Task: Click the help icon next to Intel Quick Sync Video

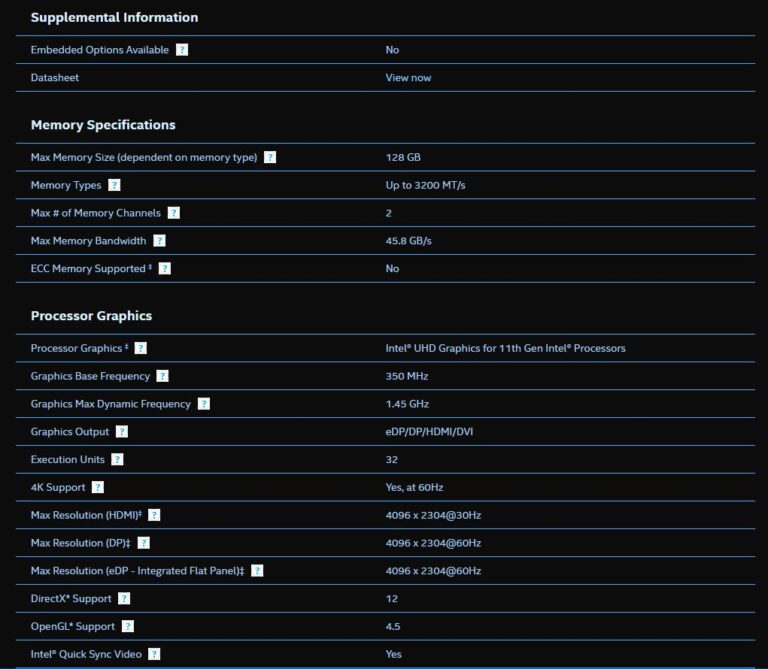Action: 154,654
